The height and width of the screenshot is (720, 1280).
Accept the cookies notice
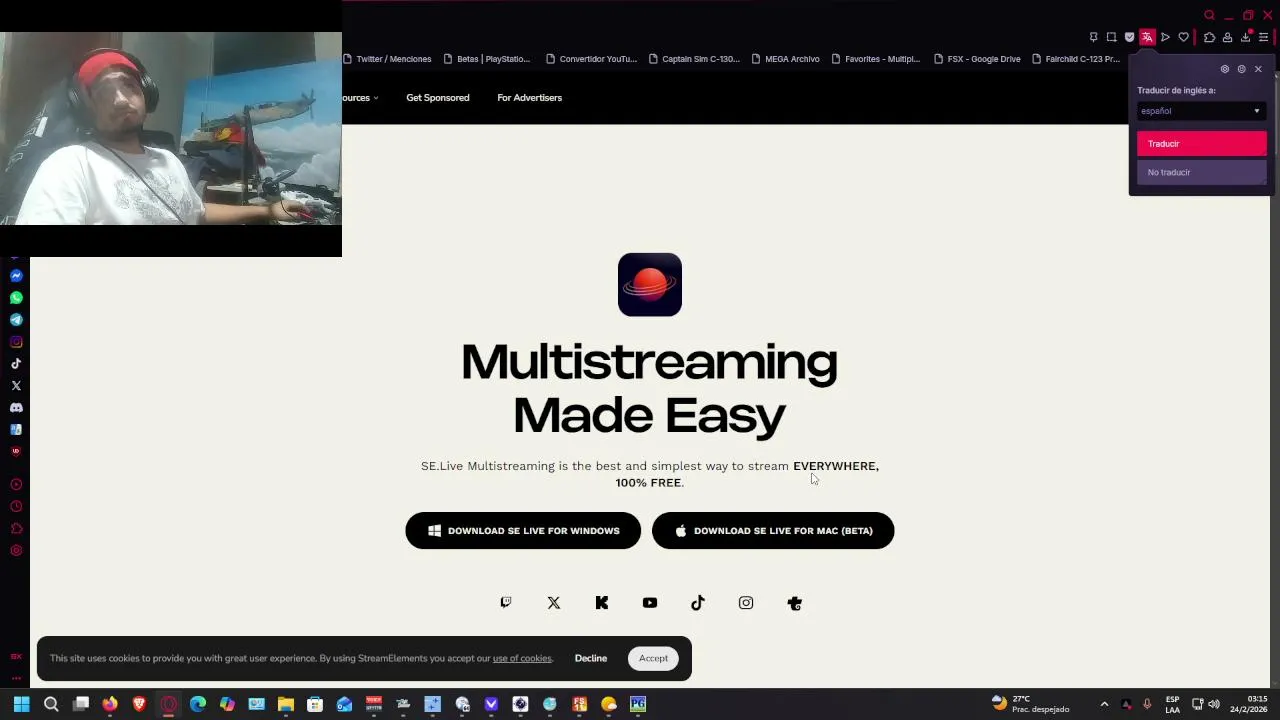click(x=653, y=658)
